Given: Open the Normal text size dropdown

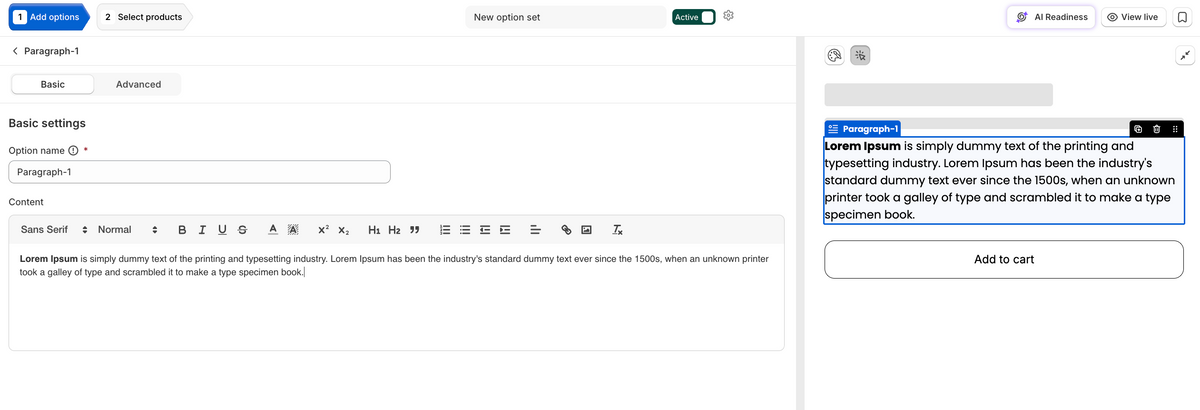Looking at the screenshot, I should pyautogui.click(x=127, y=230).
